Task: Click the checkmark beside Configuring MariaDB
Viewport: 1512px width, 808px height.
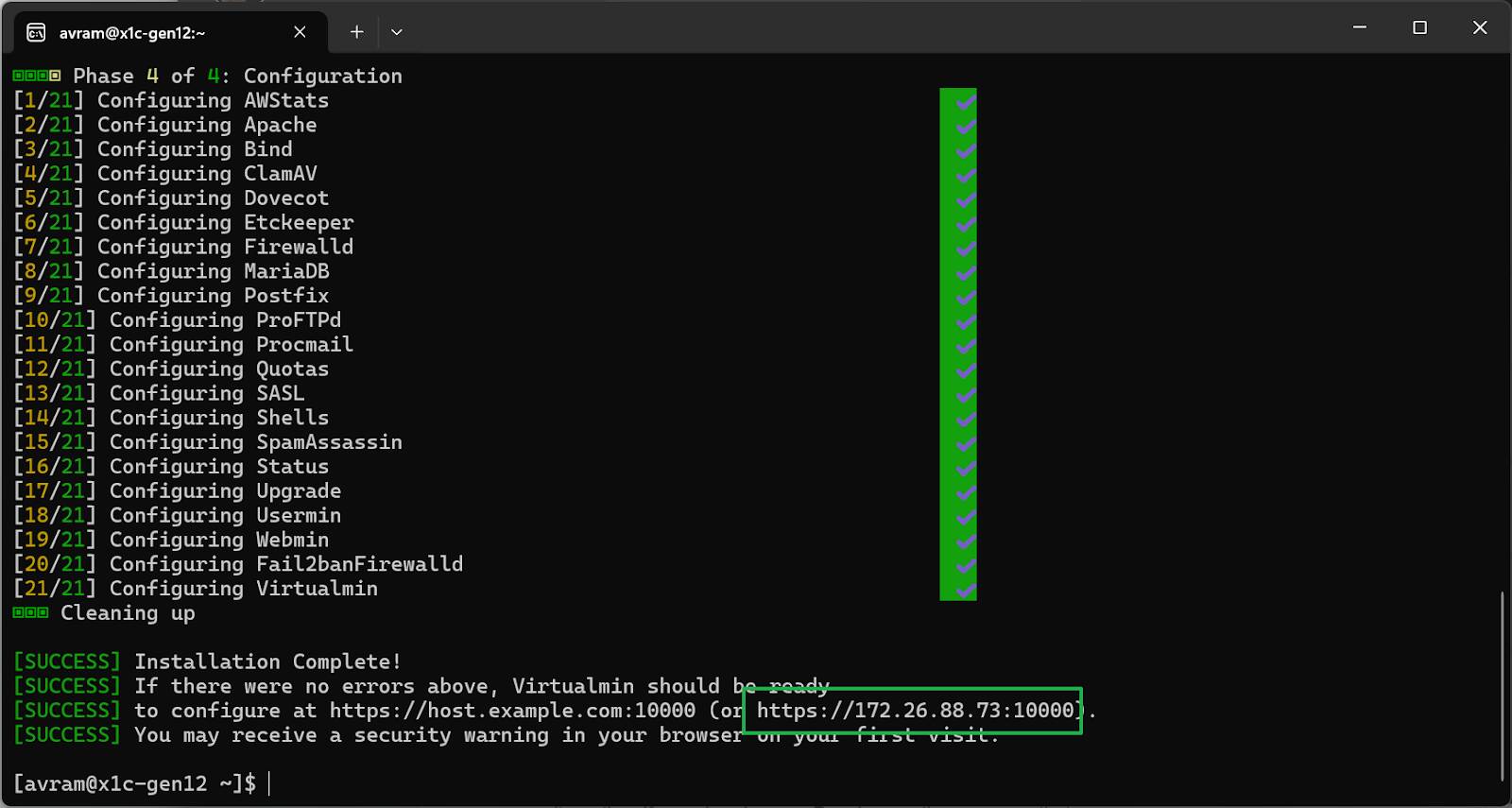Action: coord(965,273)
